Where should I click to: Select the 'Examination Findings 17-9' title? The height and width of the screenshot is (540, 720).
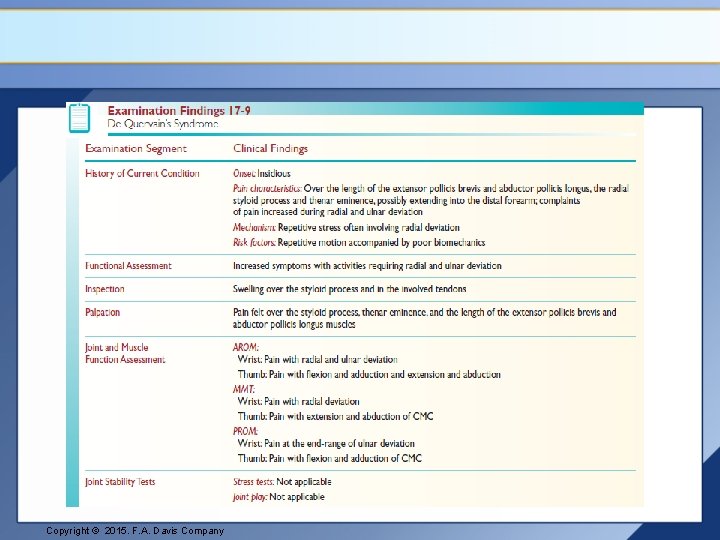coord(179,111)
